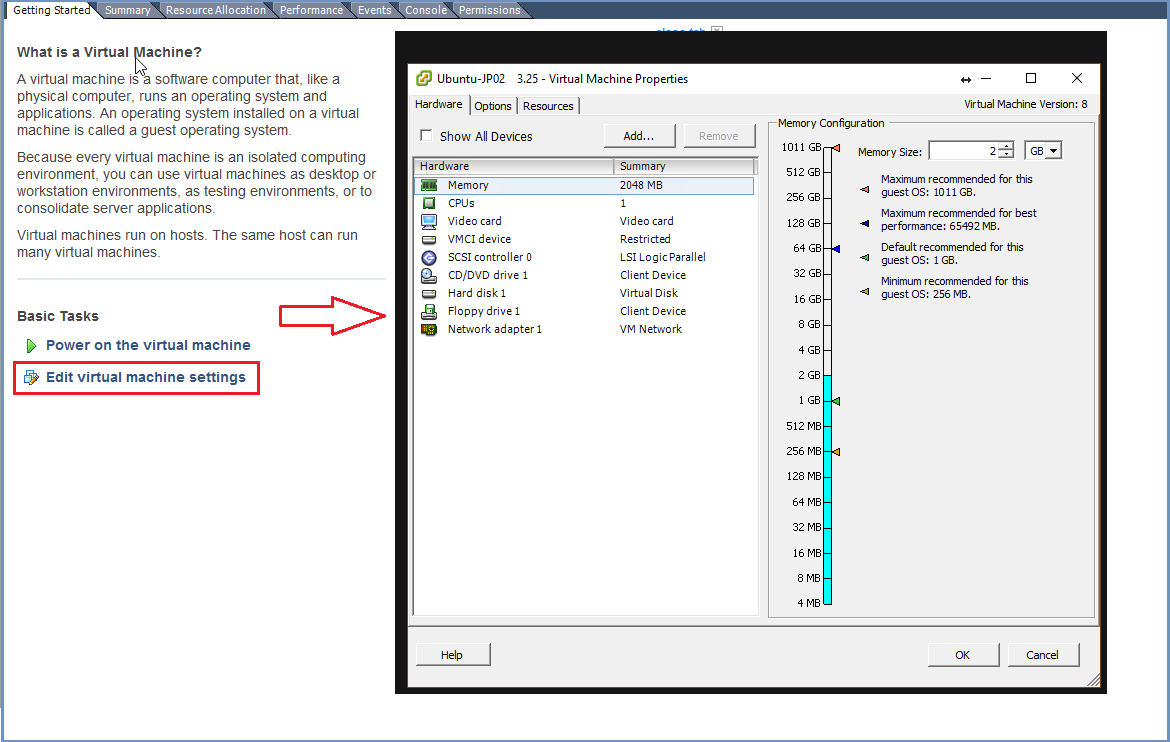This screenshot has width=1170, height=742.
Task: Select the Virtual Disk summary text
Action: click(649, 293)
